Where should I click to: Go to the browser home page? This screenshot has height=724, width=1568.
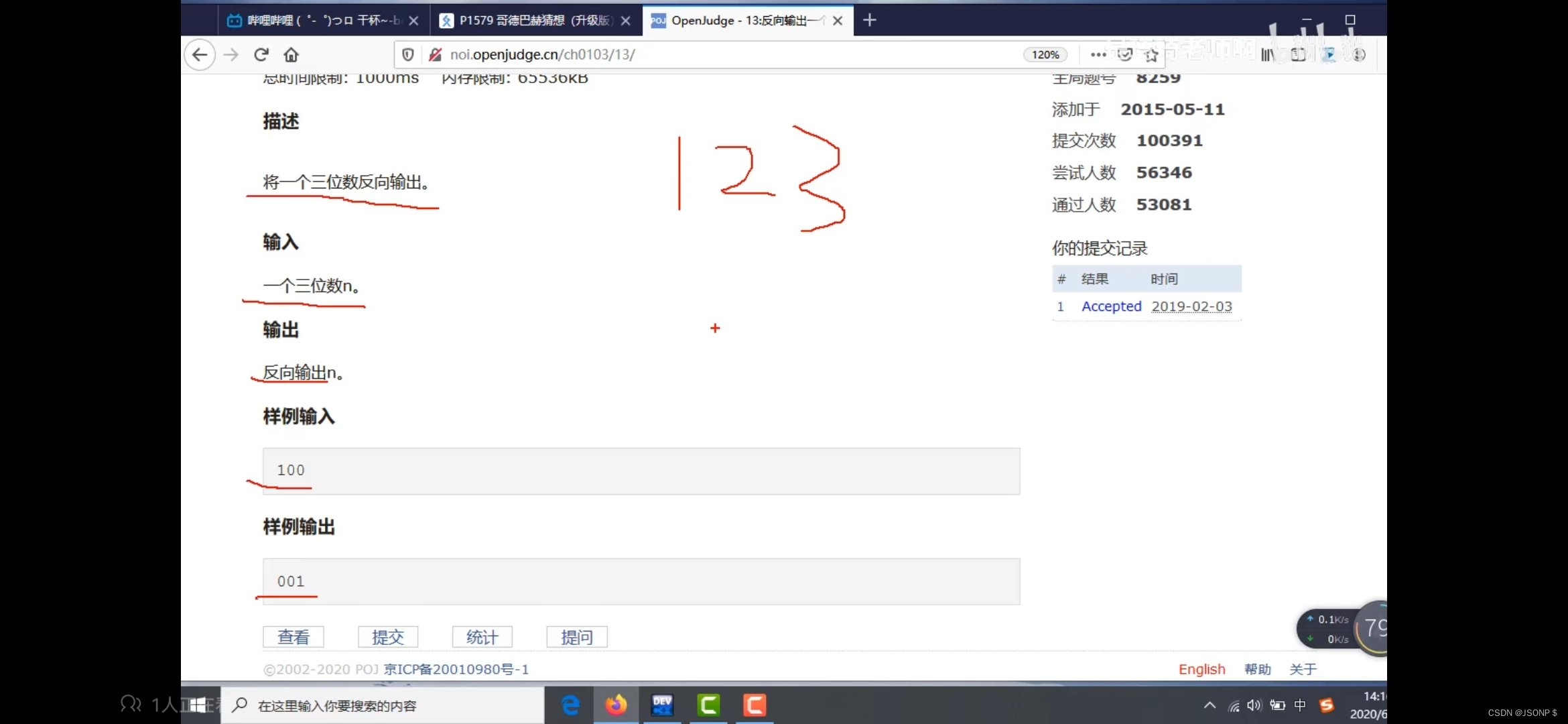click(x=291, y=55)
